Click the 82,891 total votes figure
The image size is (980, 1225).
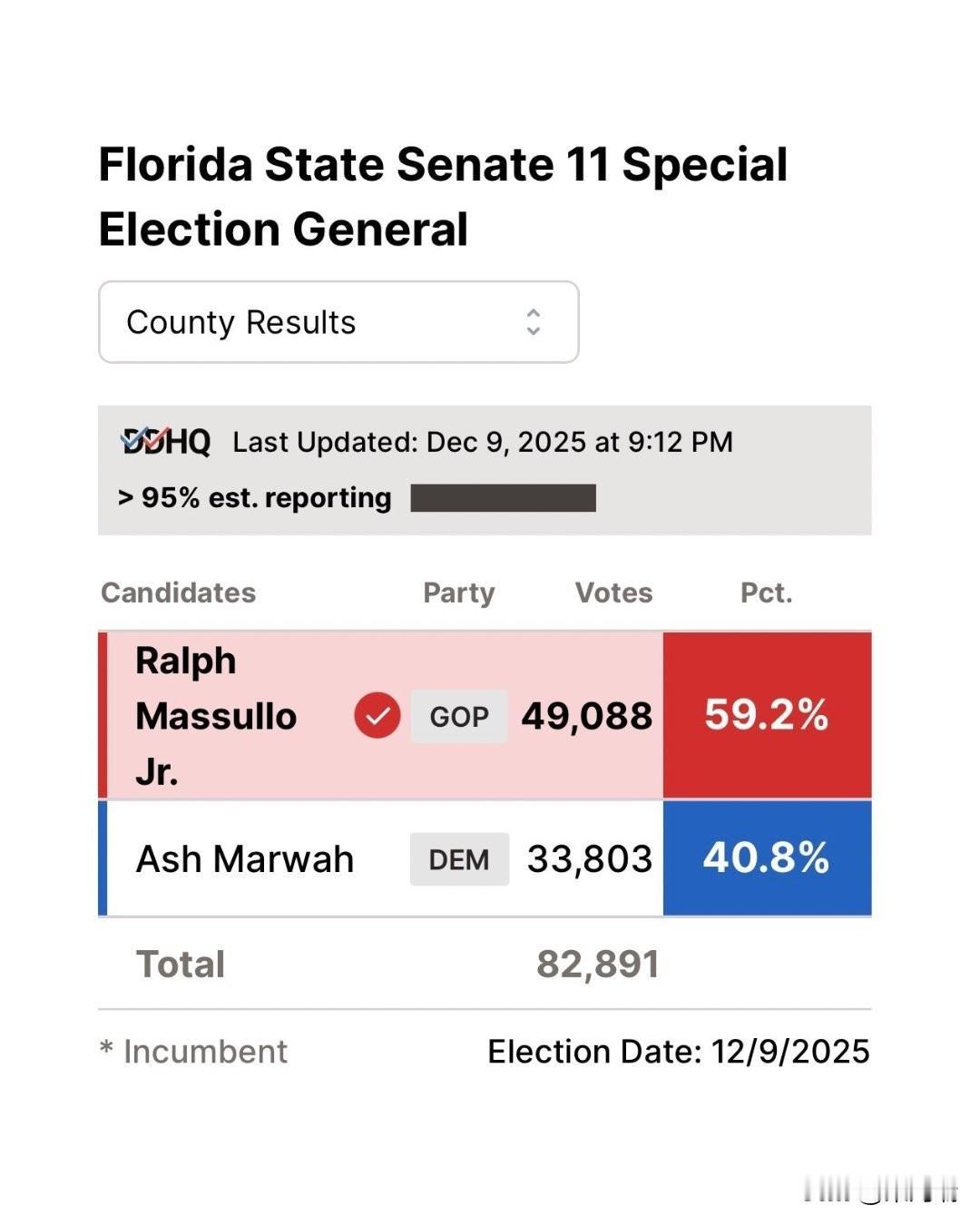coord(598,965)
